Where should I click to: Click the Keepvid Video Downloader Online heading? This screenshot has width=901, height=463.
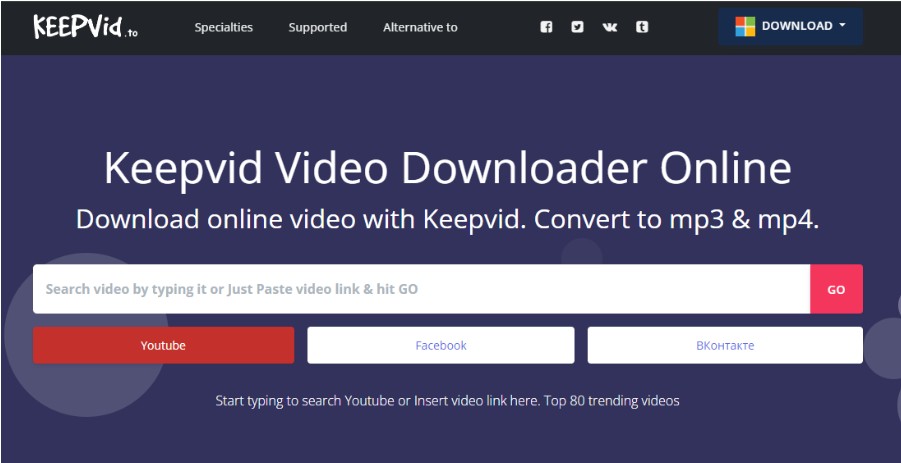tap(448, 168)
